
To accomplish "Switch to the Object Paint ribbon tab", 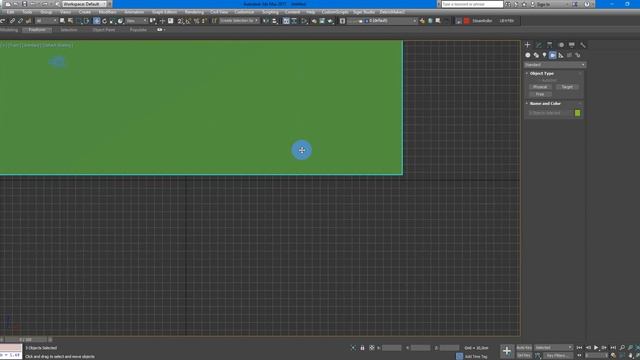I will pyautogui.click(x=104, y=30).
